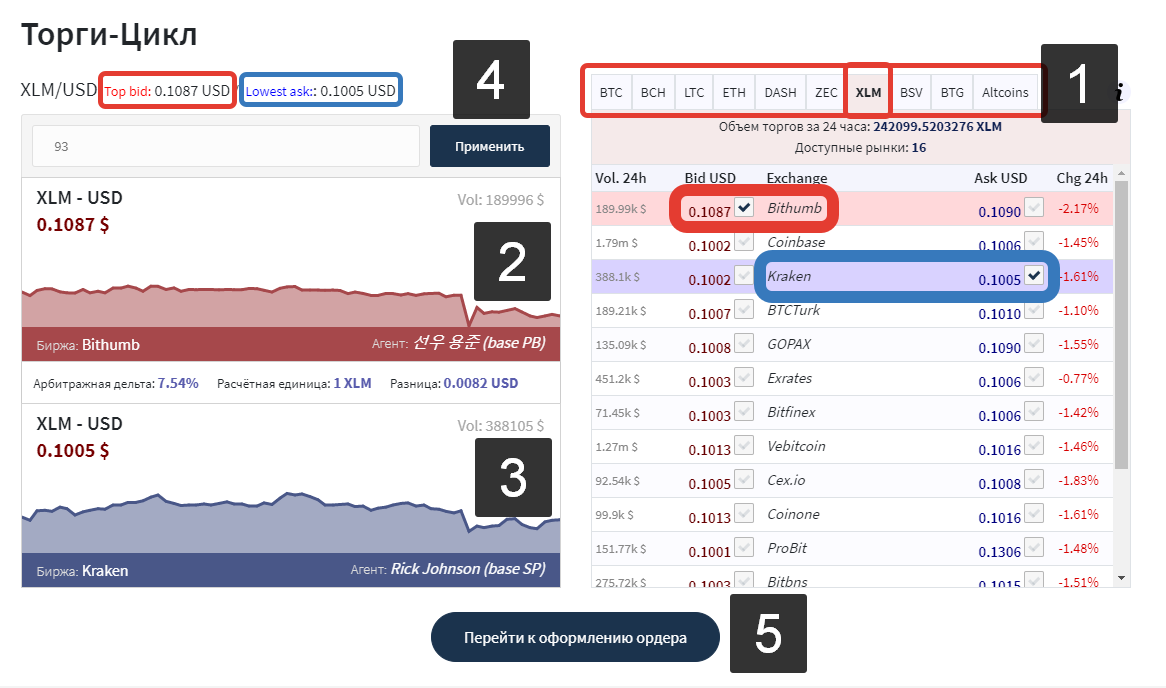This screenshot has width=1166, height=688.
Task: Click the Exrates exchange name
Action: click(790, 378)
